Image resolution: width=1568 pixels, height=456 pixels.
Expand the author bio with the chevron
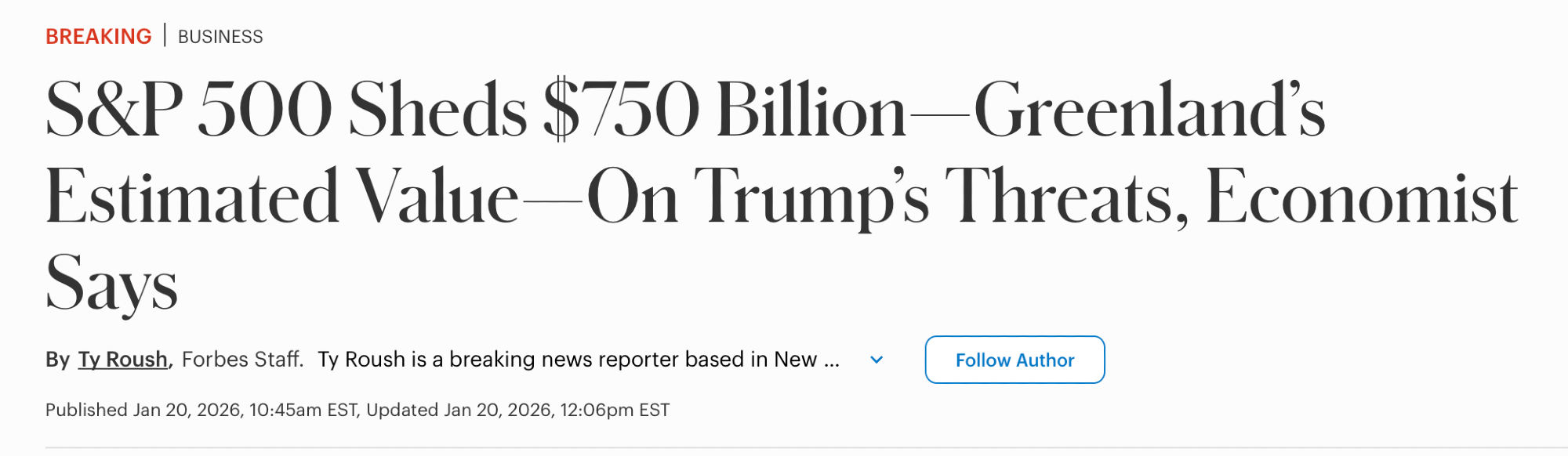tap(877, 360)
